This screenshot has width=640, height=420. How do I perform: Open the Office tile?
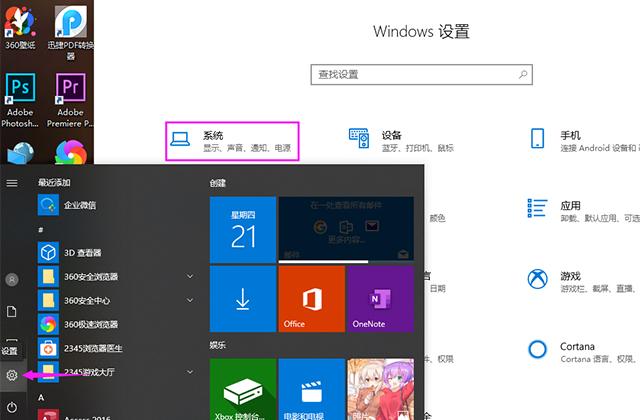click(312, 299)
